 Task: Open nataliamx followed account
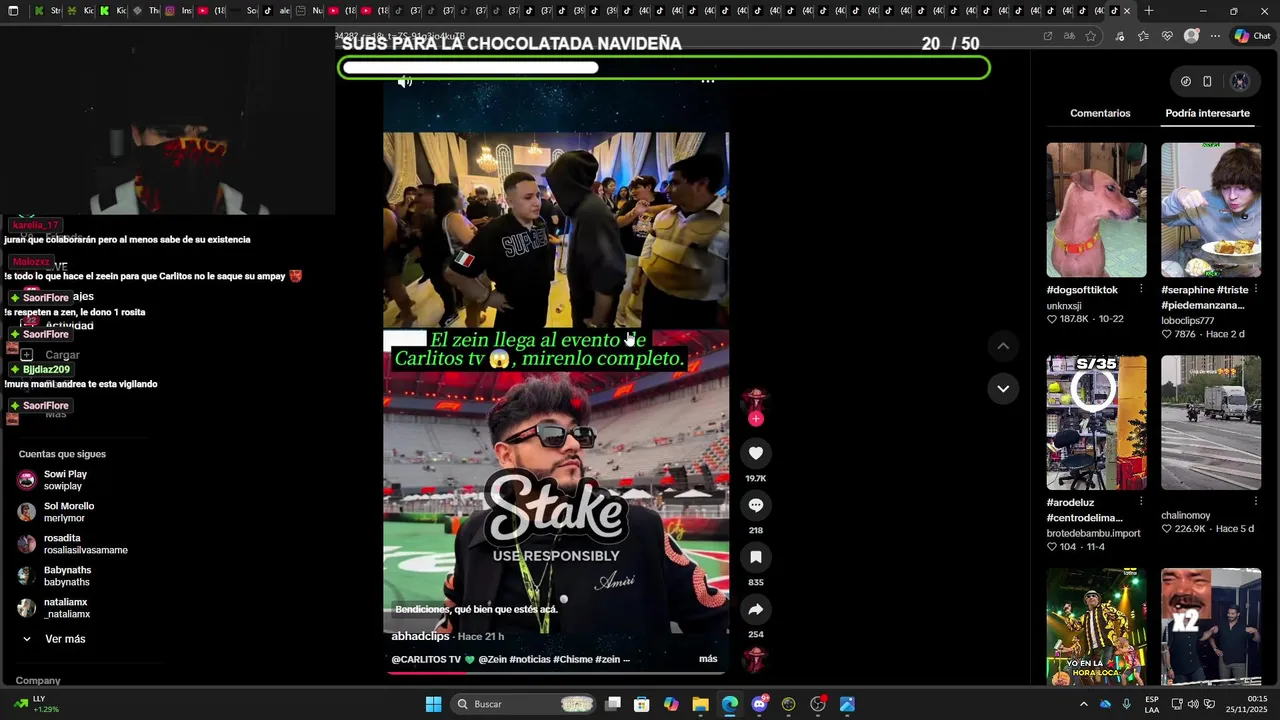pyautogui.click(x=55, y=608)
